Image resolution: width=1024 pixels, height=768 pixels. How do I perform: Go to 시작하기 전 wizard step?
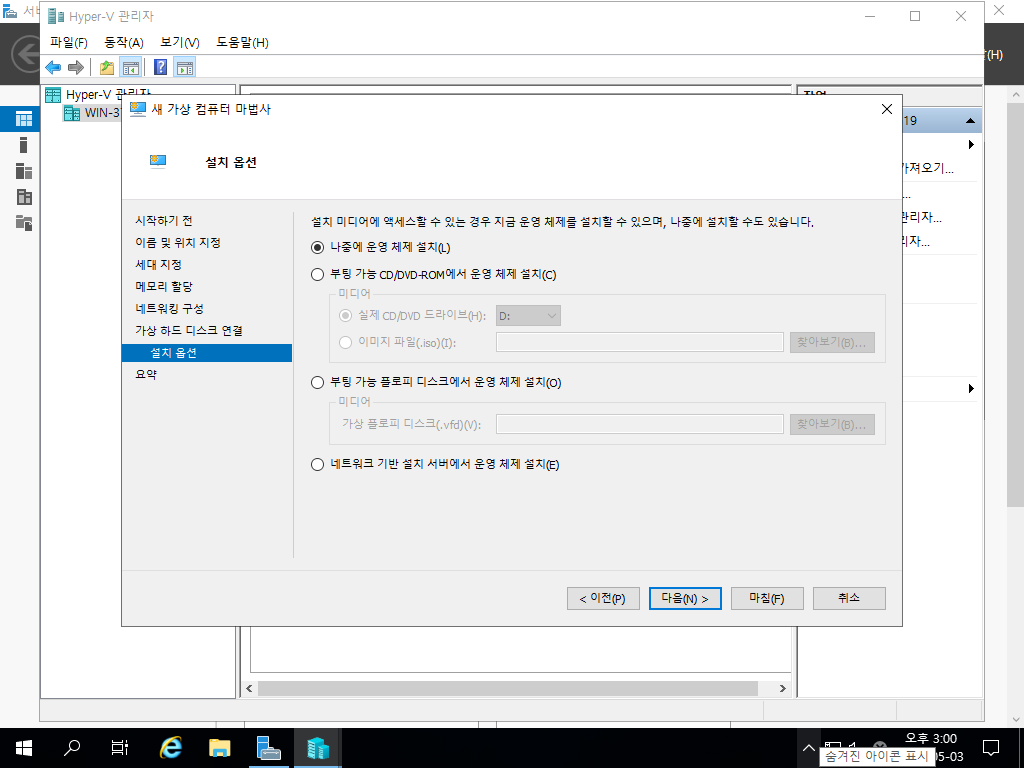coord(164,221)
